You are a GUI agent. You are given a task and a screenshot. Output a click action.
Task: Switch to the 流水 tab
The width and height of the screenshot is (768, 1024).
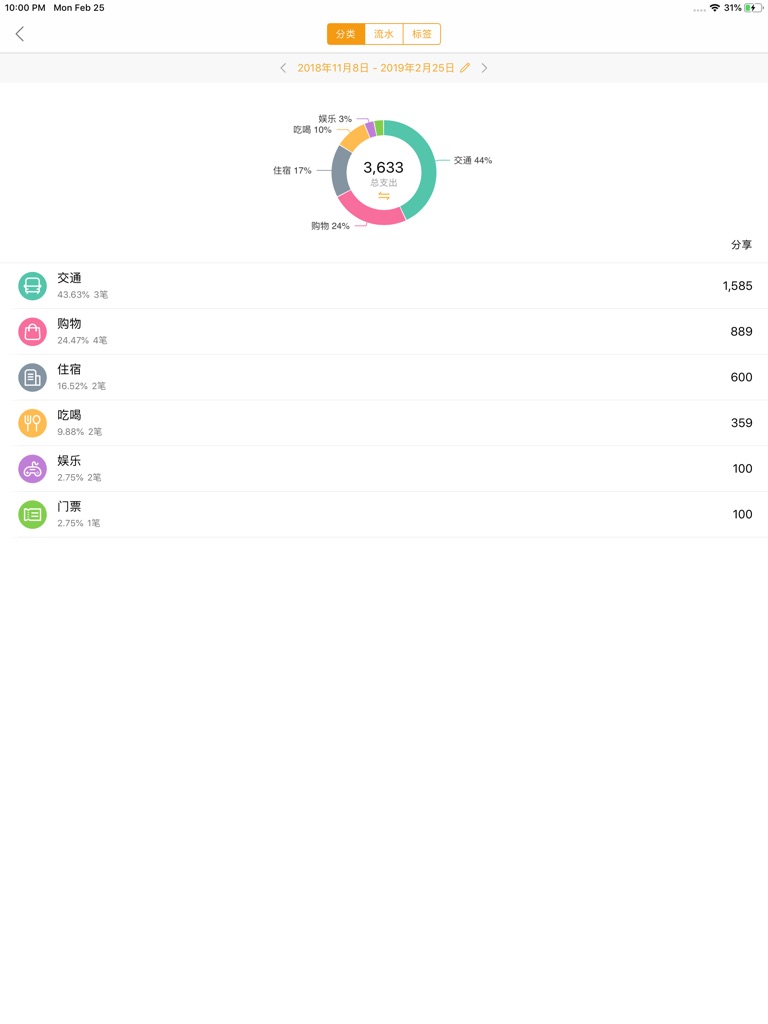[x=384, y=34]
